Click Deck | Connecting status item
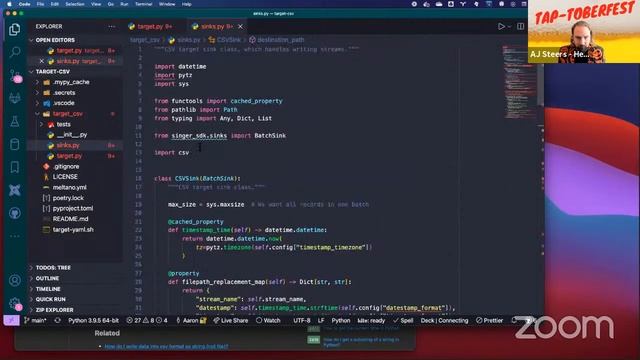640x360 pixels. click(x=444, y=320)
